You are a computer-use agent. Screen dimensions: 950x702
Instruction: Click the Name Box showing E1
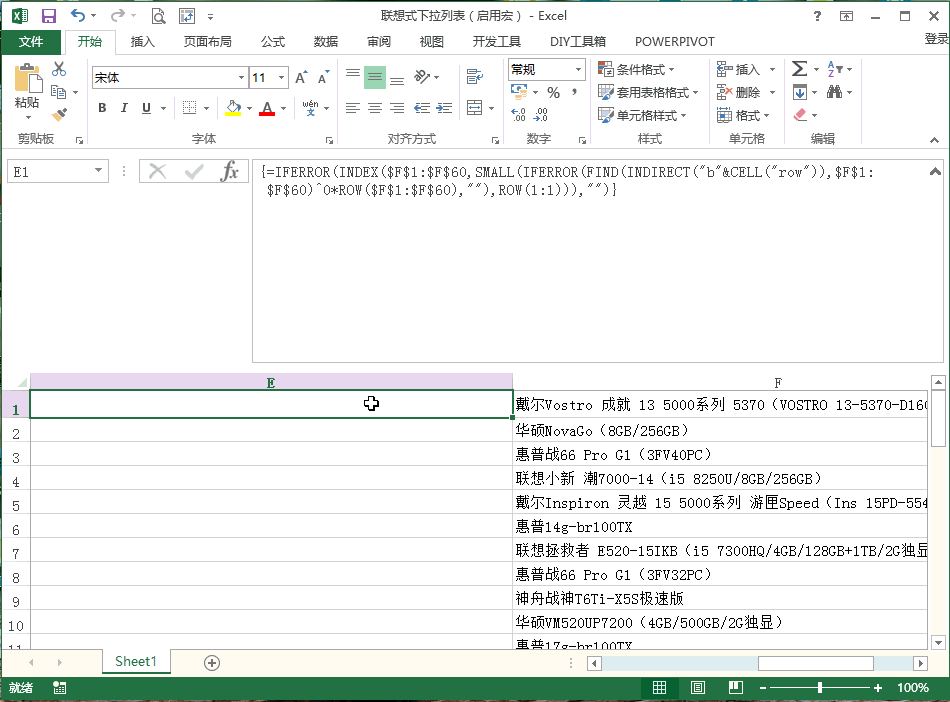58,171
